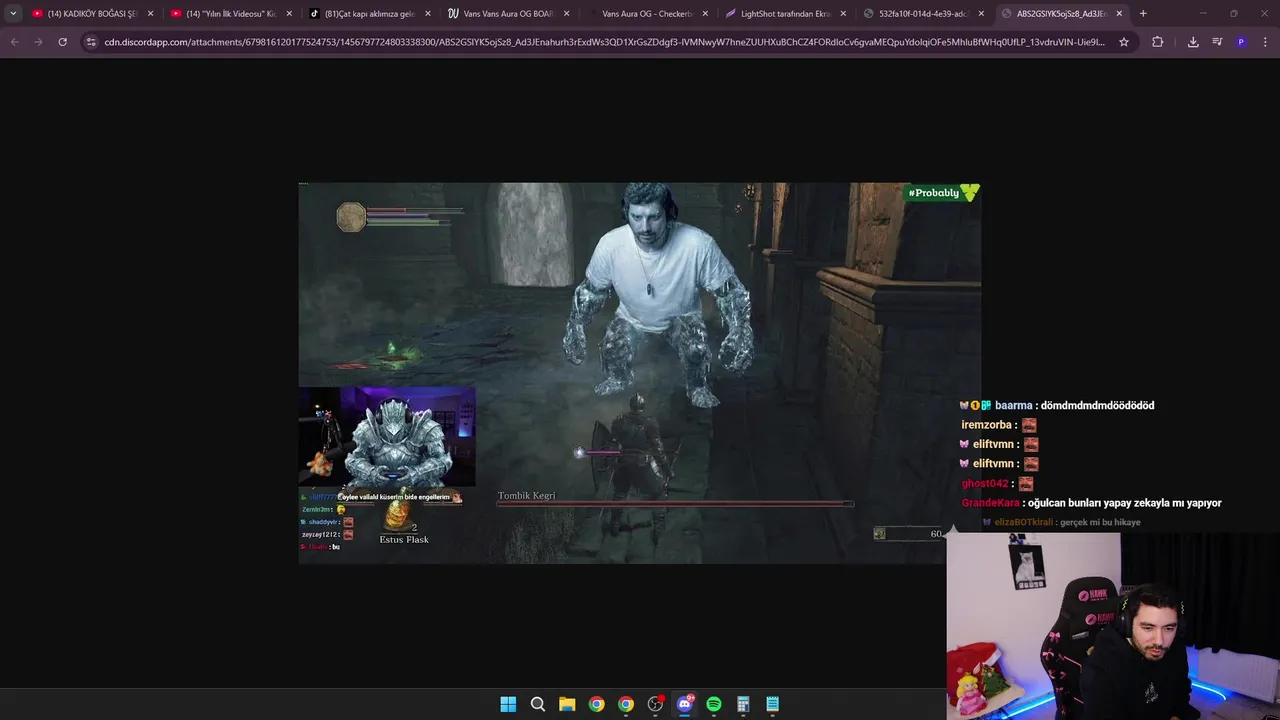Open the Chrome three-dot menu
This screenshot has width=1280, height=720.
(x=1265, y=42)
